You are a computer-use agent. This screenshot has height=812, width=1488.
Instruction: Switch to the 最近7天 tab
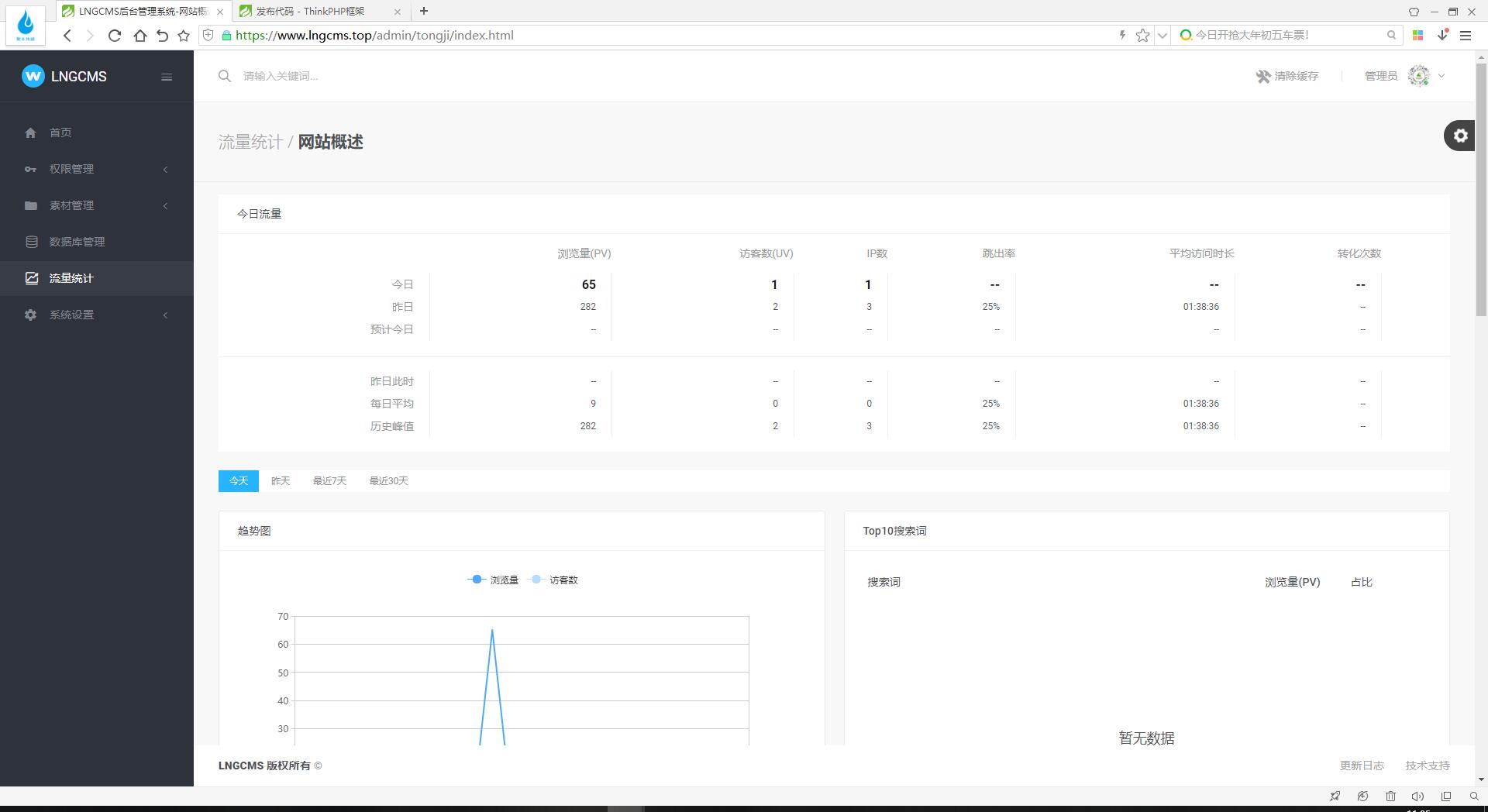[329, 481]
